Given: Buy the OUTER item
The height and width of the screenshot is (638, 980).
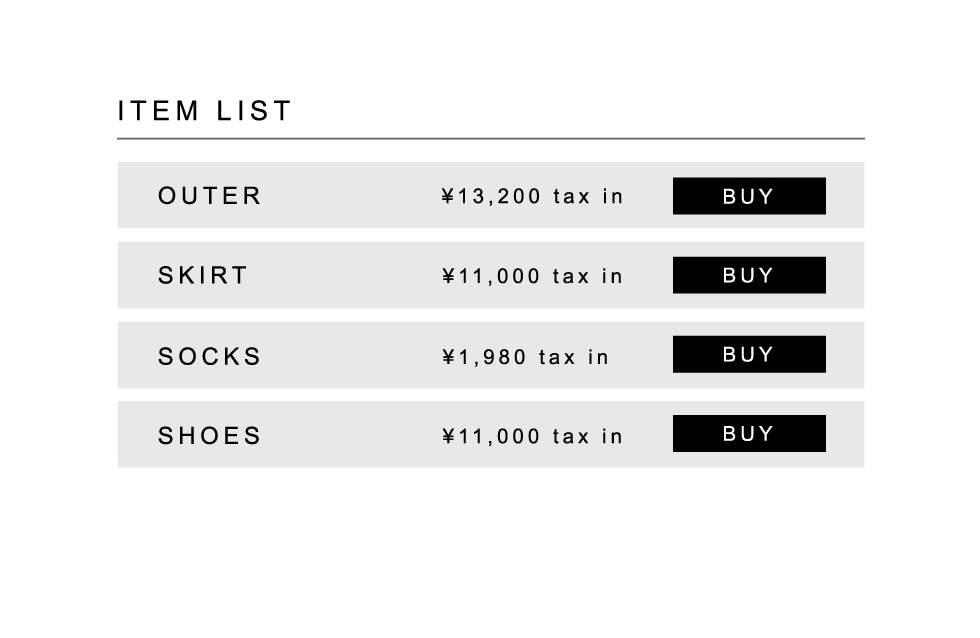Looking at the screenshot, I should tap(749, 196).
